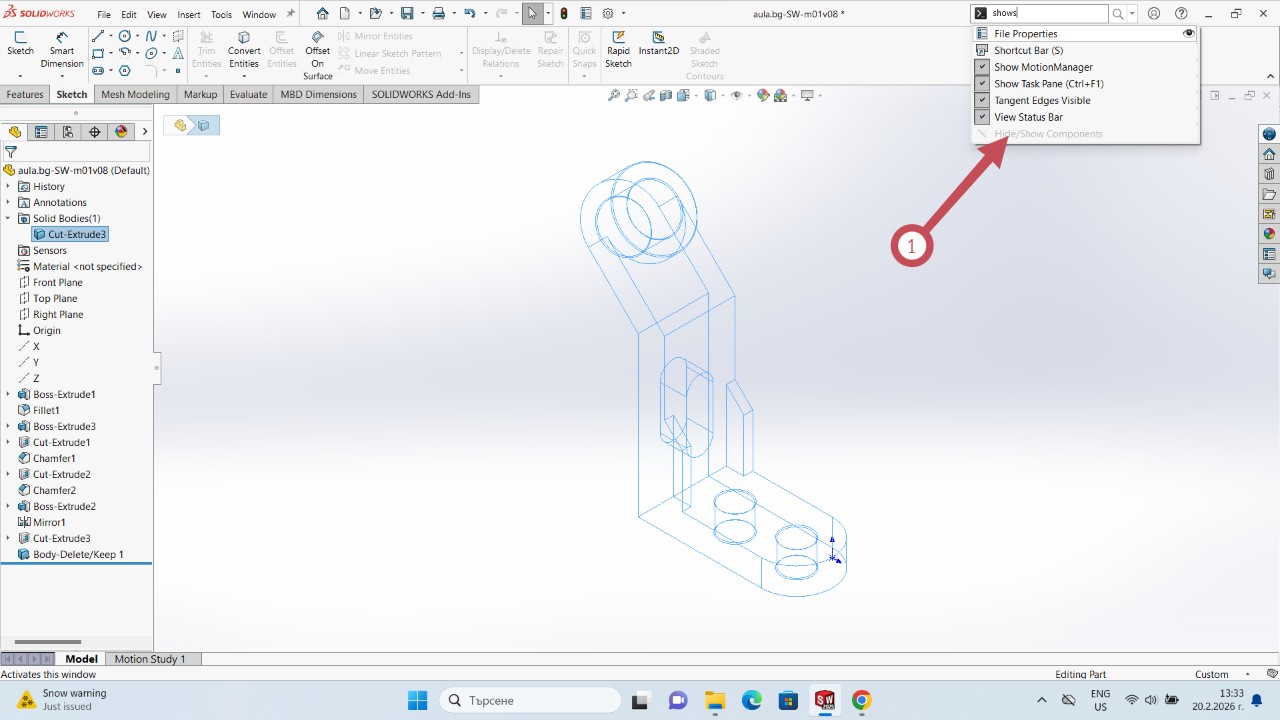Click the Rebuild traffic light icon
The height and width of the screenshot is (720, 1280).
(564, 14)
